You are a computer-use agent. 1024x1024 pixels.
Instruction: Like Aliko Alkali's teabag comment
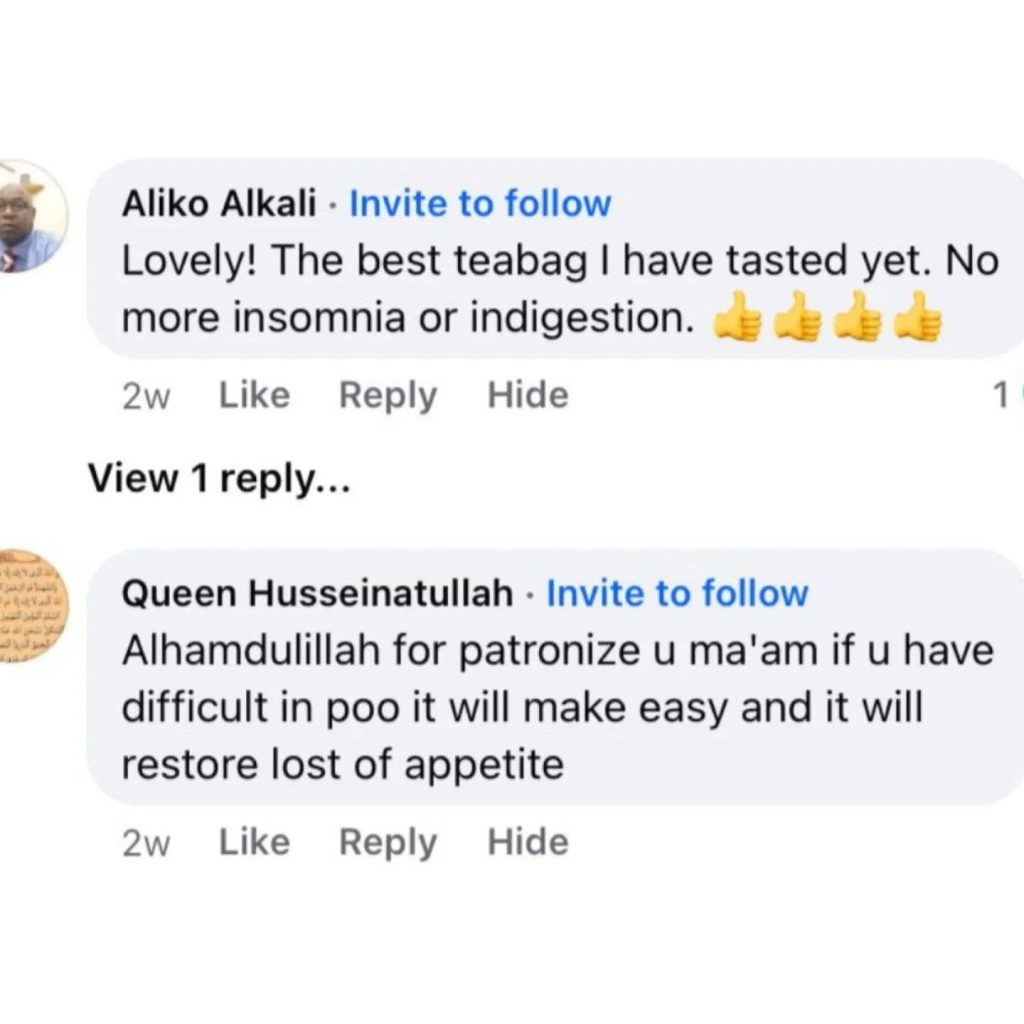coord(254,396)
